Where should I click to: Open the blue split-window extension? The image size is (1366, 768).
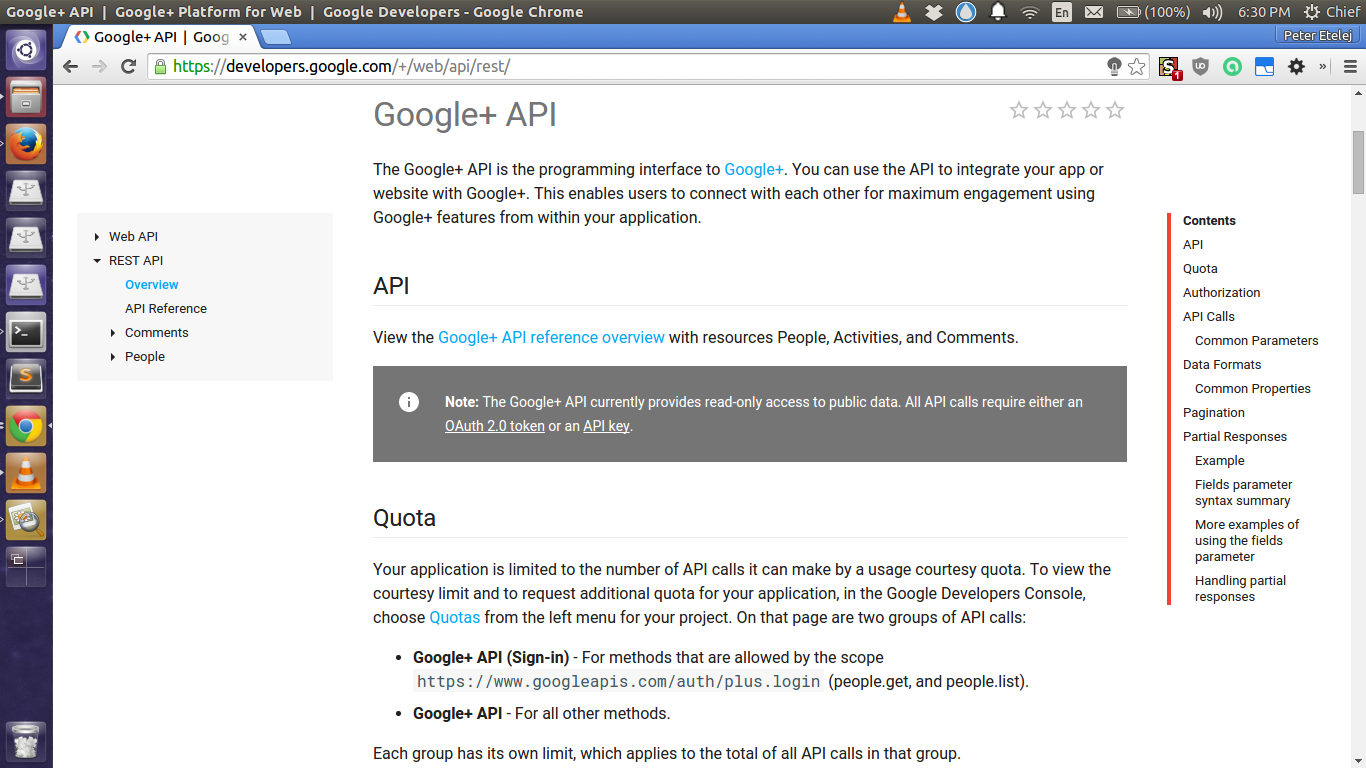tap(1264, 66)
